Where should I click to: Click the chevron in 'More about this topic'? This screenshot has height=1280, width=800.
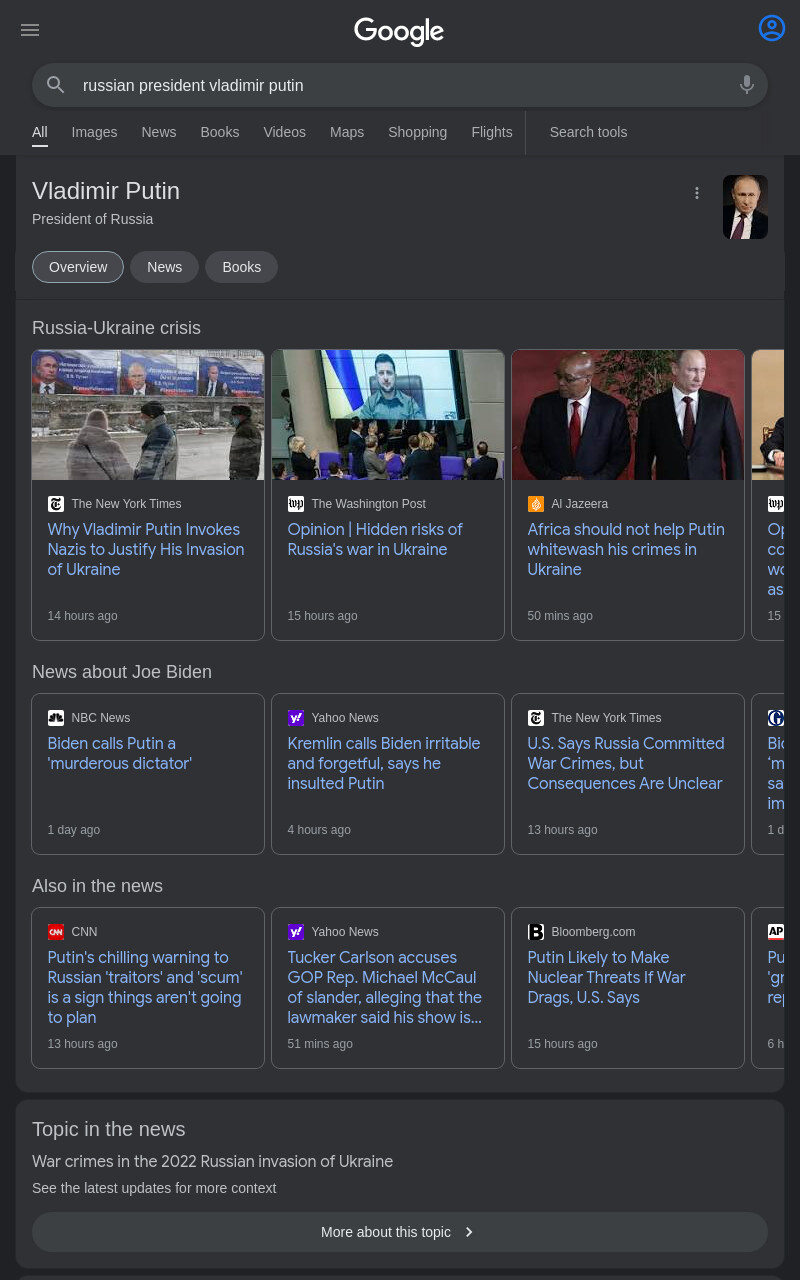469,1232
